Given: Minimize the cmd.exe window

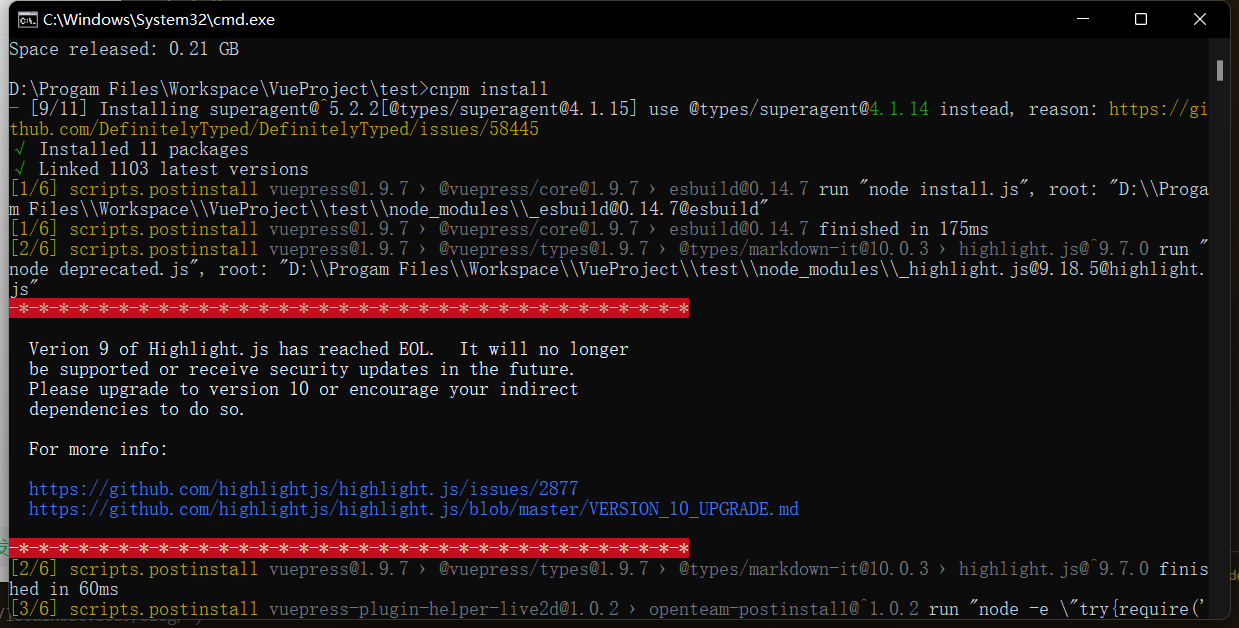Looking at the screenshot, I should pyautogui.click(x=1083, y=19).
